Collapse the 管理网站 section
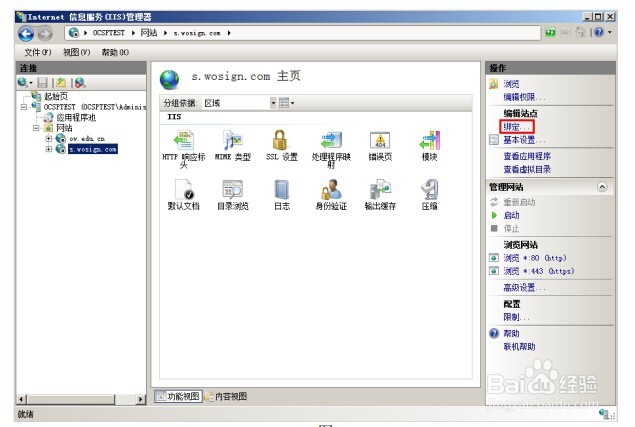This screenshot has width=635, height=427. (x=602, y=187)
